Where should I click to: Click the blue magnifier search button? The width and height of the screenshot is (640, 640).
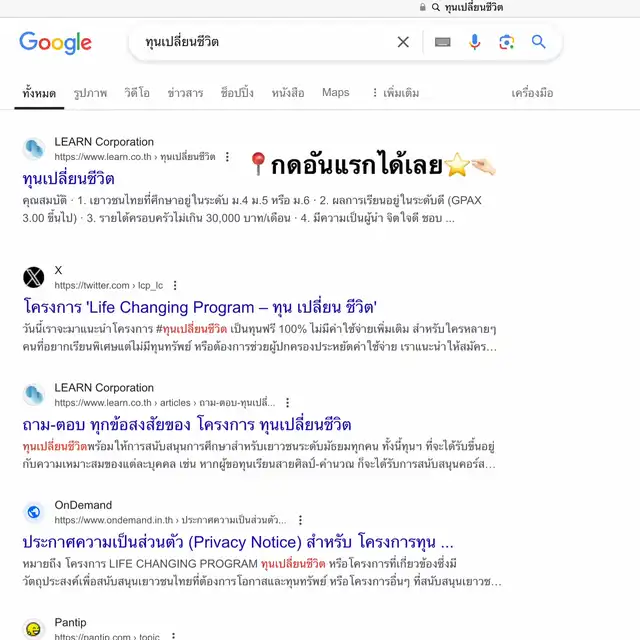[x=538, y=42]
